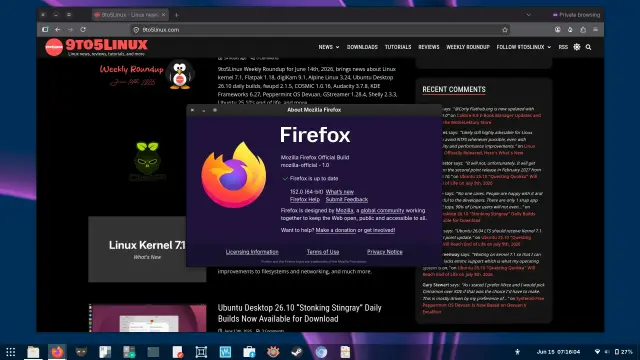640x360 pixels.
Task: Open the TUTORIALS menu item
Action: (x=398, y=47)
